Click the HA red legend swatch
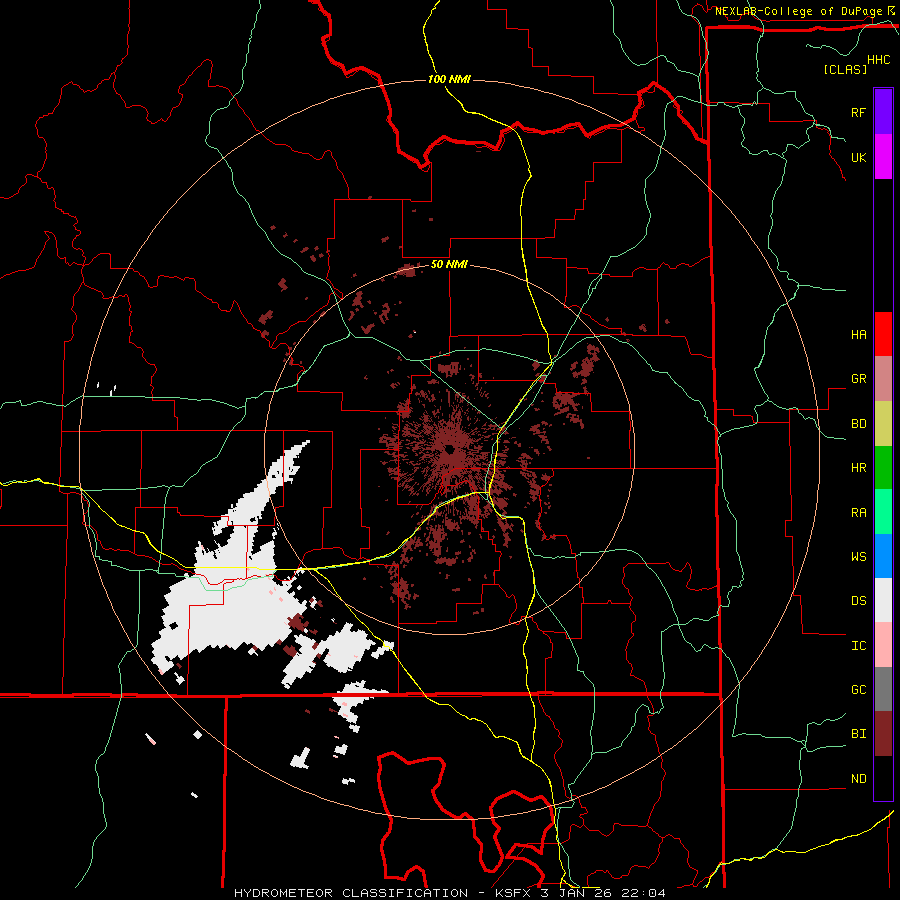Image resolution: width=900 pixels, height=900 pixels. [883, 334]
